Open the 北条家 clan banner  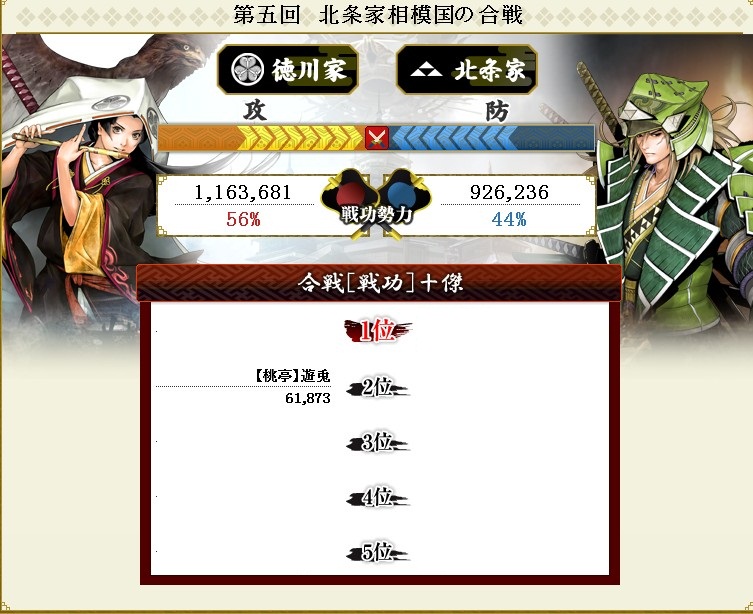coord(467,70)
